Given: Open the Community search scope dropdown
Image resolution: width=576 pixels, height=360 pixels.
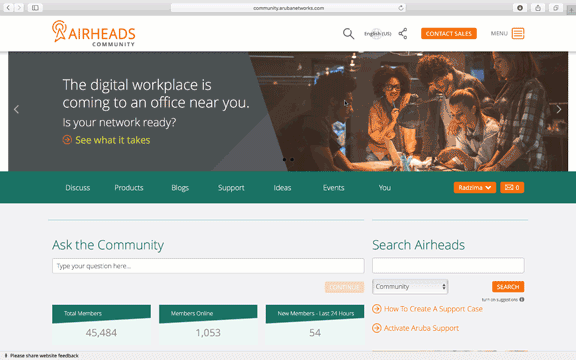Looking at the screenshot, I should pyautogui.click(x=410, y=287).
